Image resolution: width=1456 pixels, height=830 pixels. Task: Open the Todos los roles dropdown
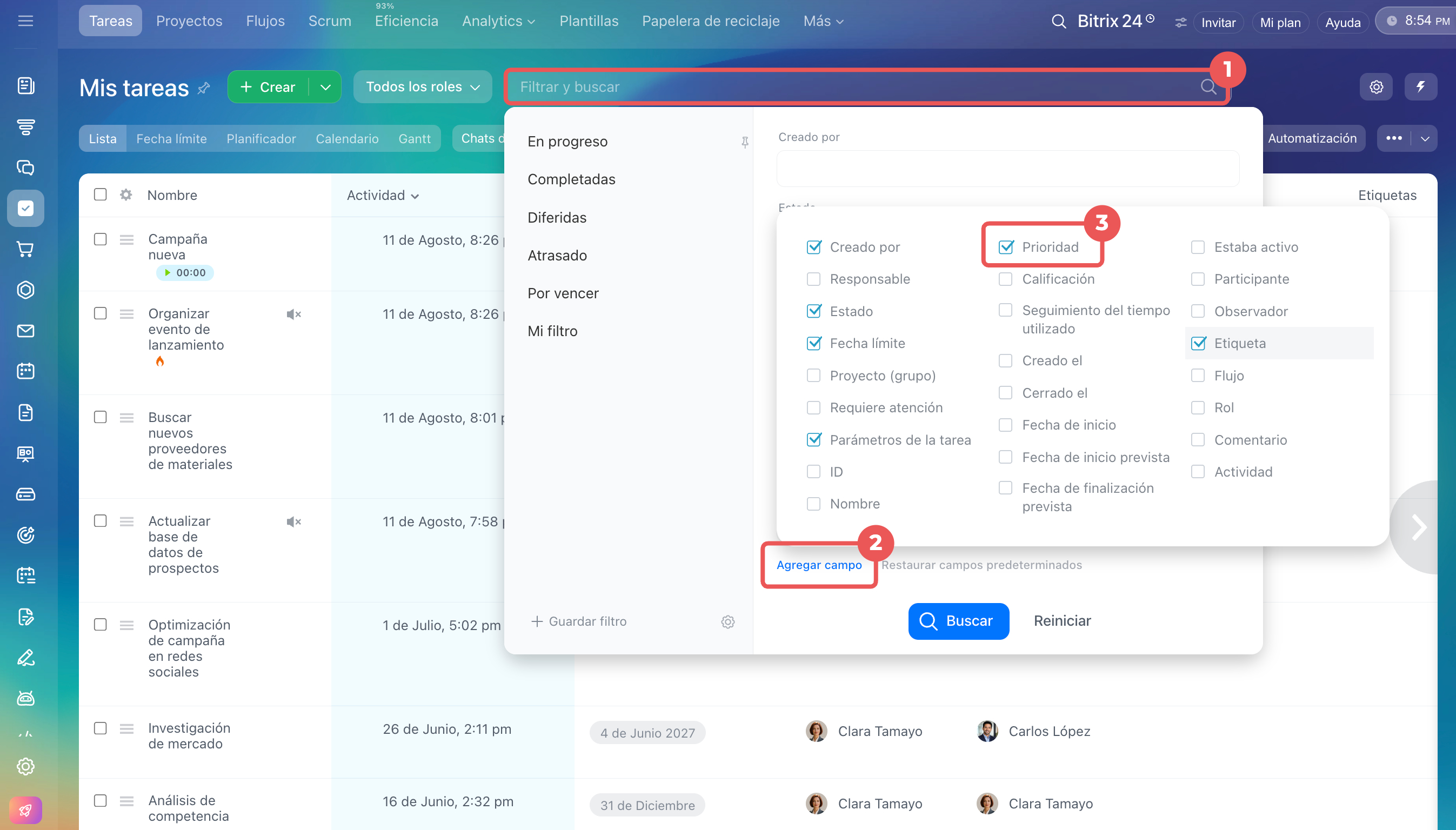pos(423,86)
